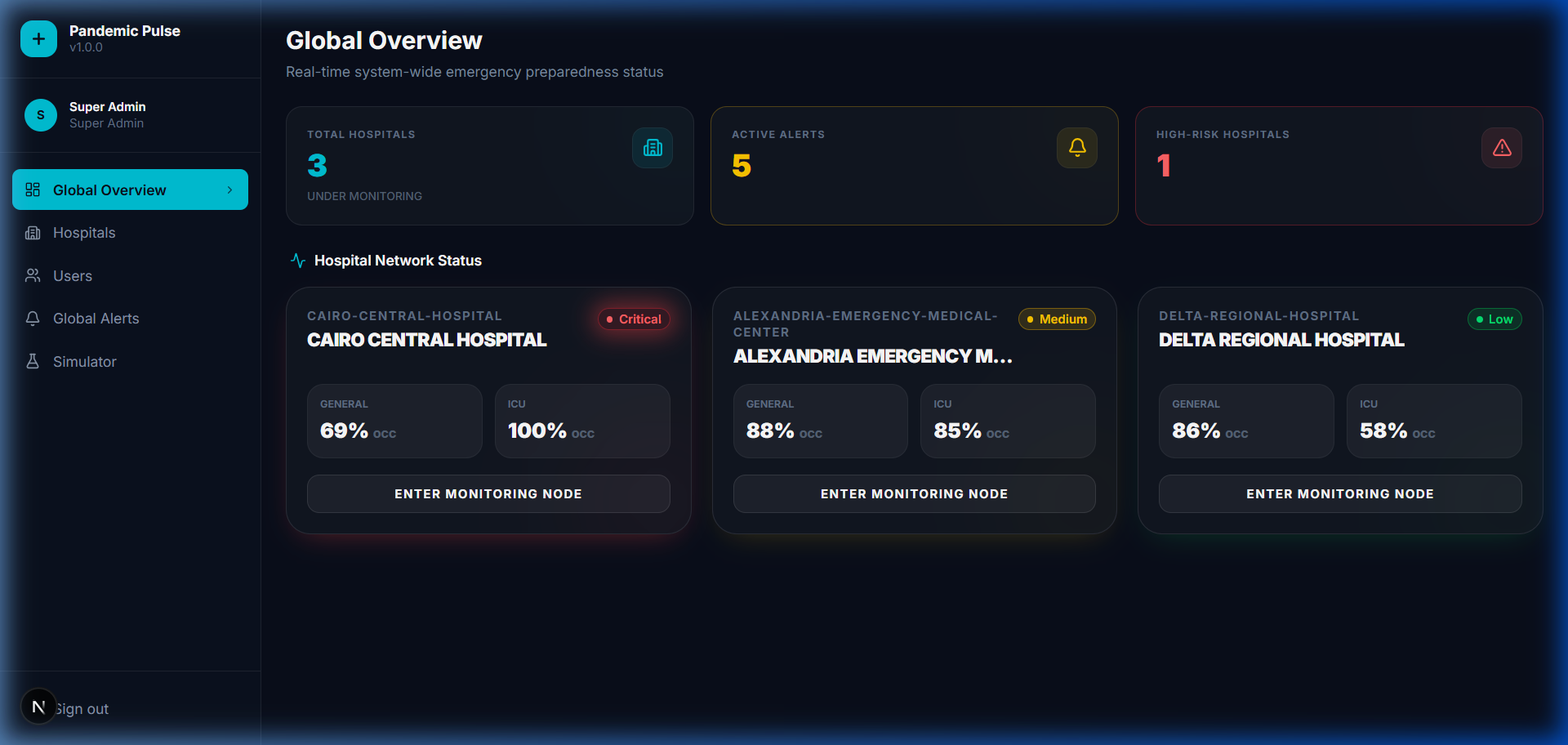Click the warning triangle on High-Risk Hospitals card
This screenshot has height=745, width=1568.
click(1502, 148)
